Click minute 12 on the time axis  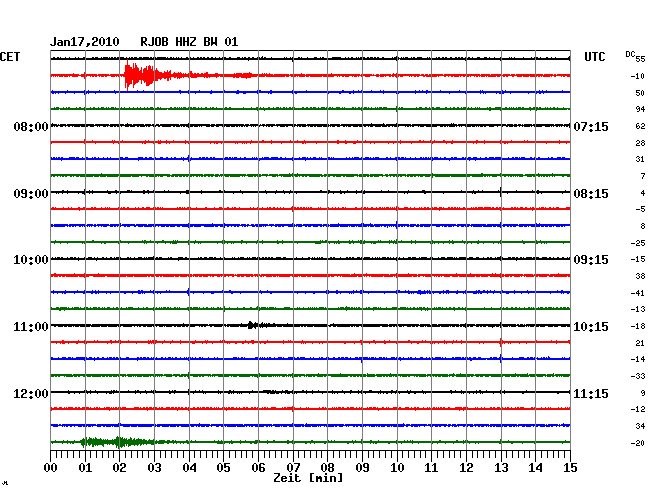point(466,467)
